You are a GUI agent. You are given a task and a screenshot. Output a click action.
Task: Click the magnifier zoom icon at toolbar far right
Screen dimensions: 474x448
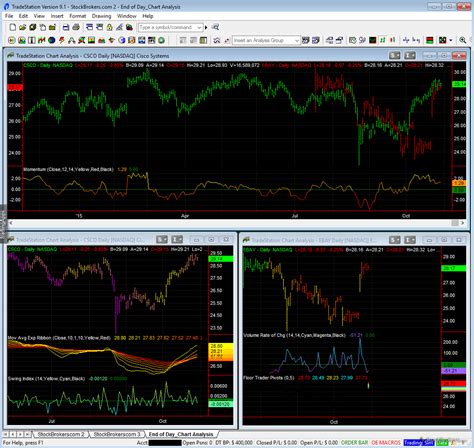463,40
